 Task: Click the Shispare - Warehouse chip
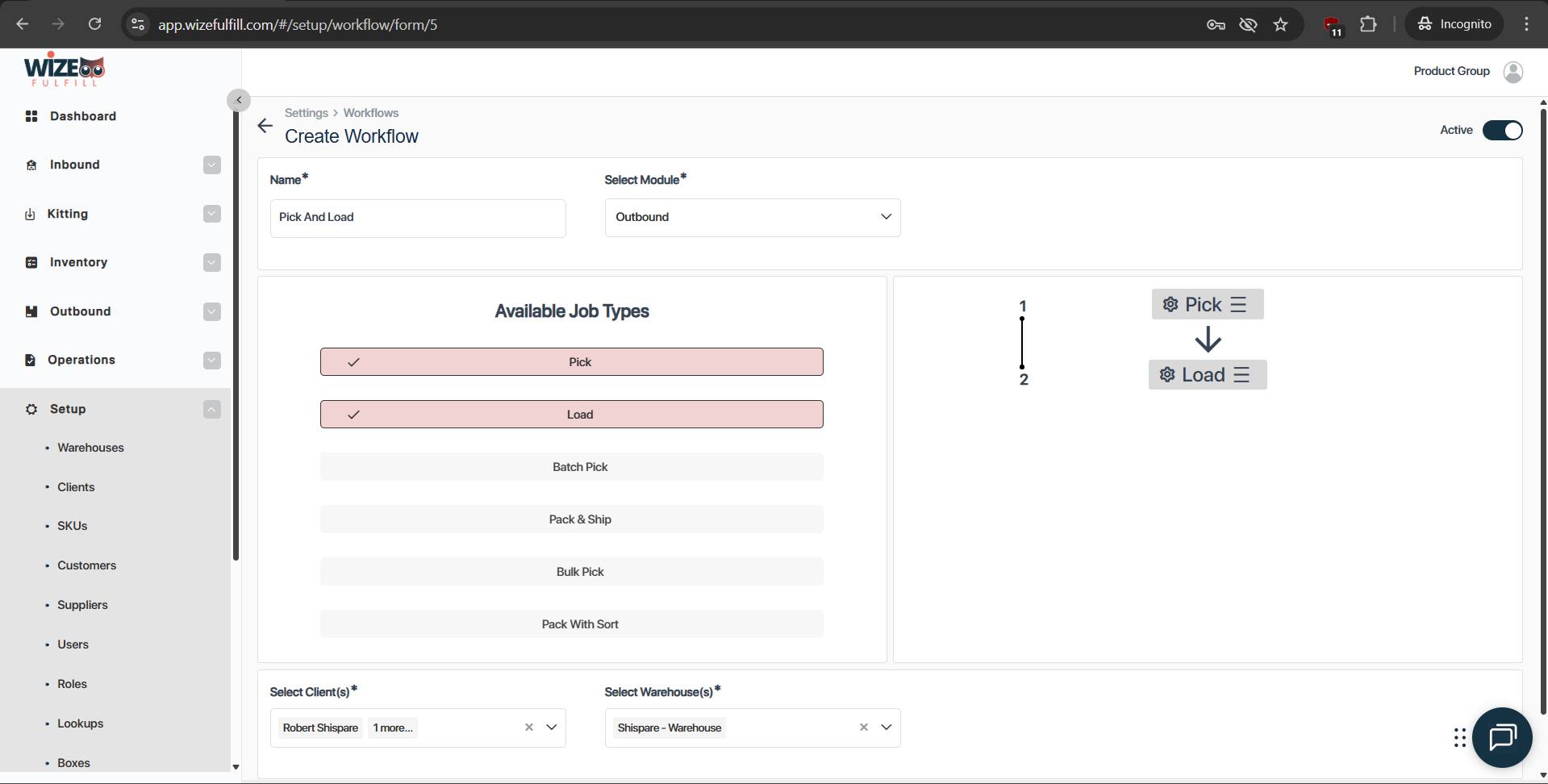coord(670,728)
